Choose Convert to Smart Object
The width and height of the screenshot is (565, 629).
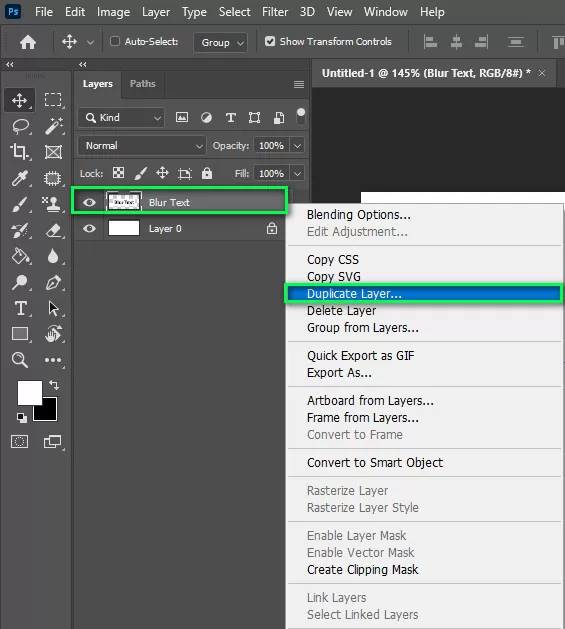pyautogui.click(x=375, y=463)
